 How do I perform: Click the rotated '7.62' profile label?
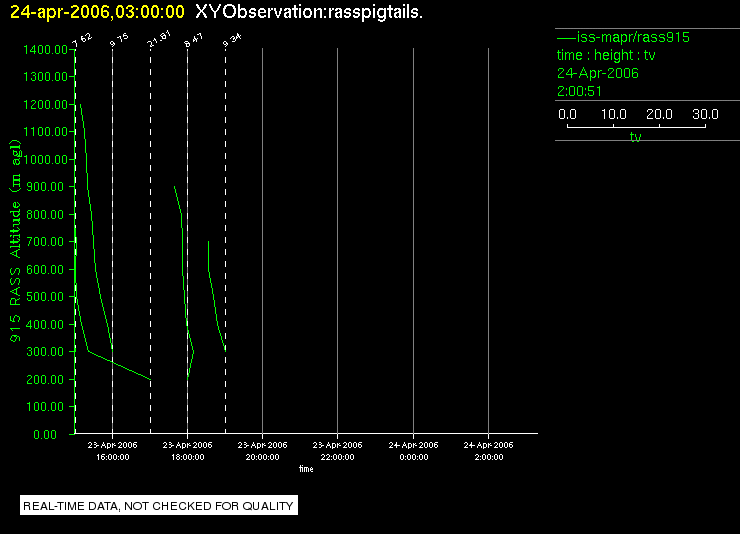click(x=82, y=41)
